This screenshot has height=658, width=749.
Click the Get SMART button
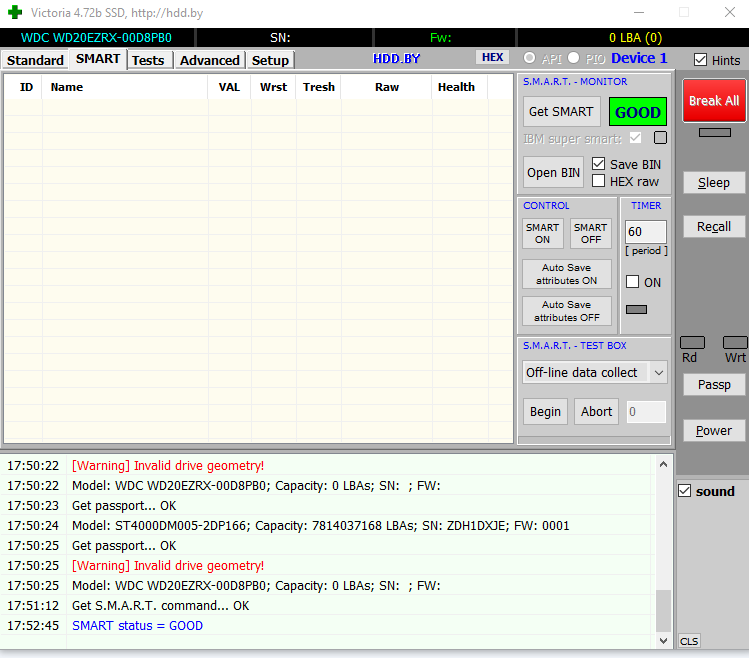point(560,112)
